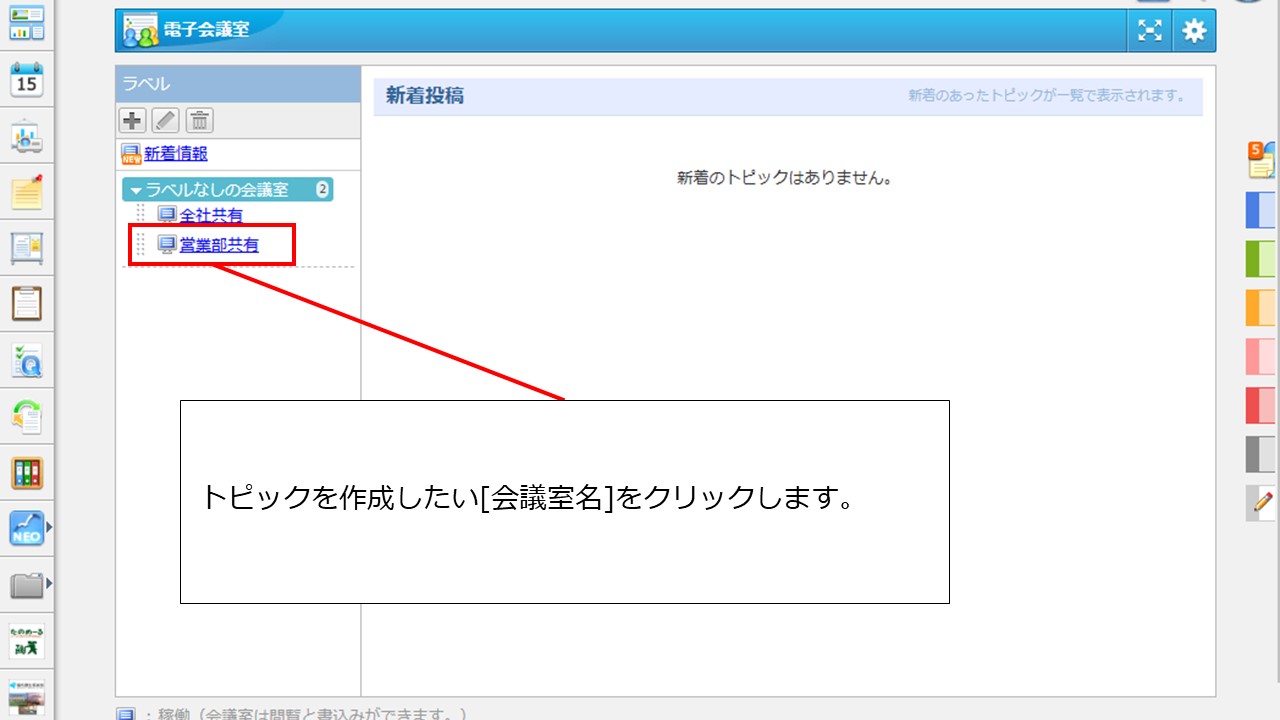Open the 新着情報 link

point(176,154)
